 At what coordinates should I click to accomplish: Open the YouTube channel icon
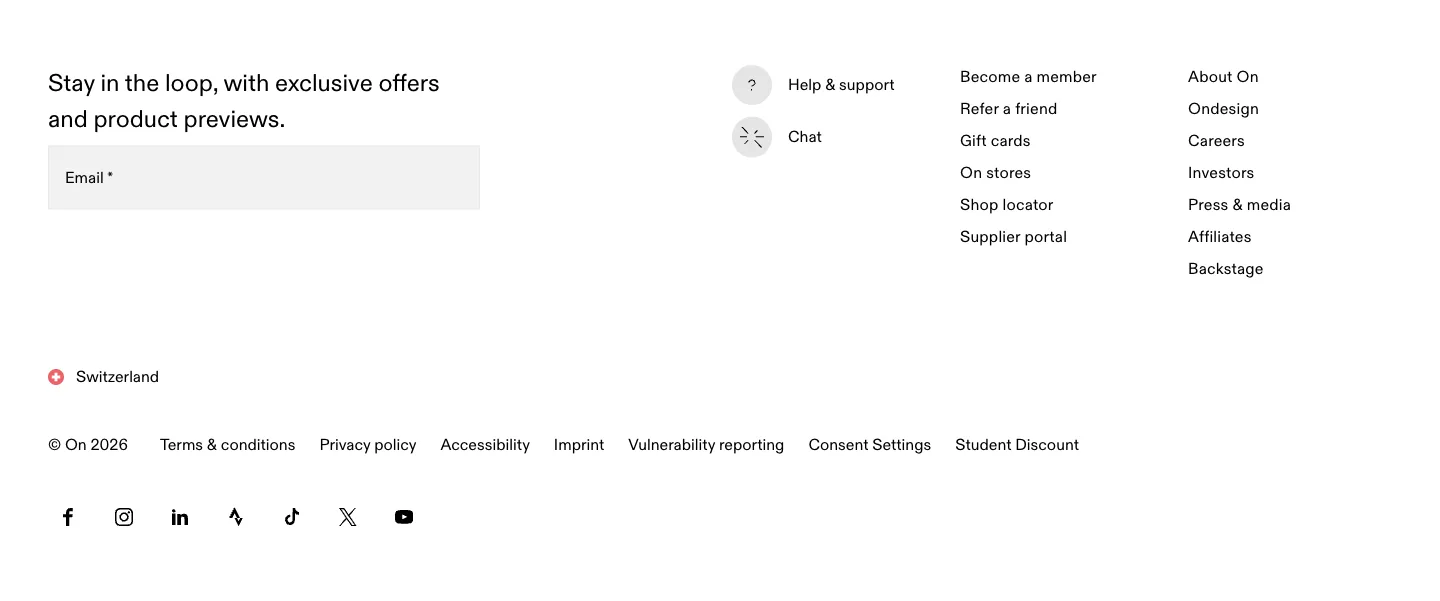[x=404, y=517]
